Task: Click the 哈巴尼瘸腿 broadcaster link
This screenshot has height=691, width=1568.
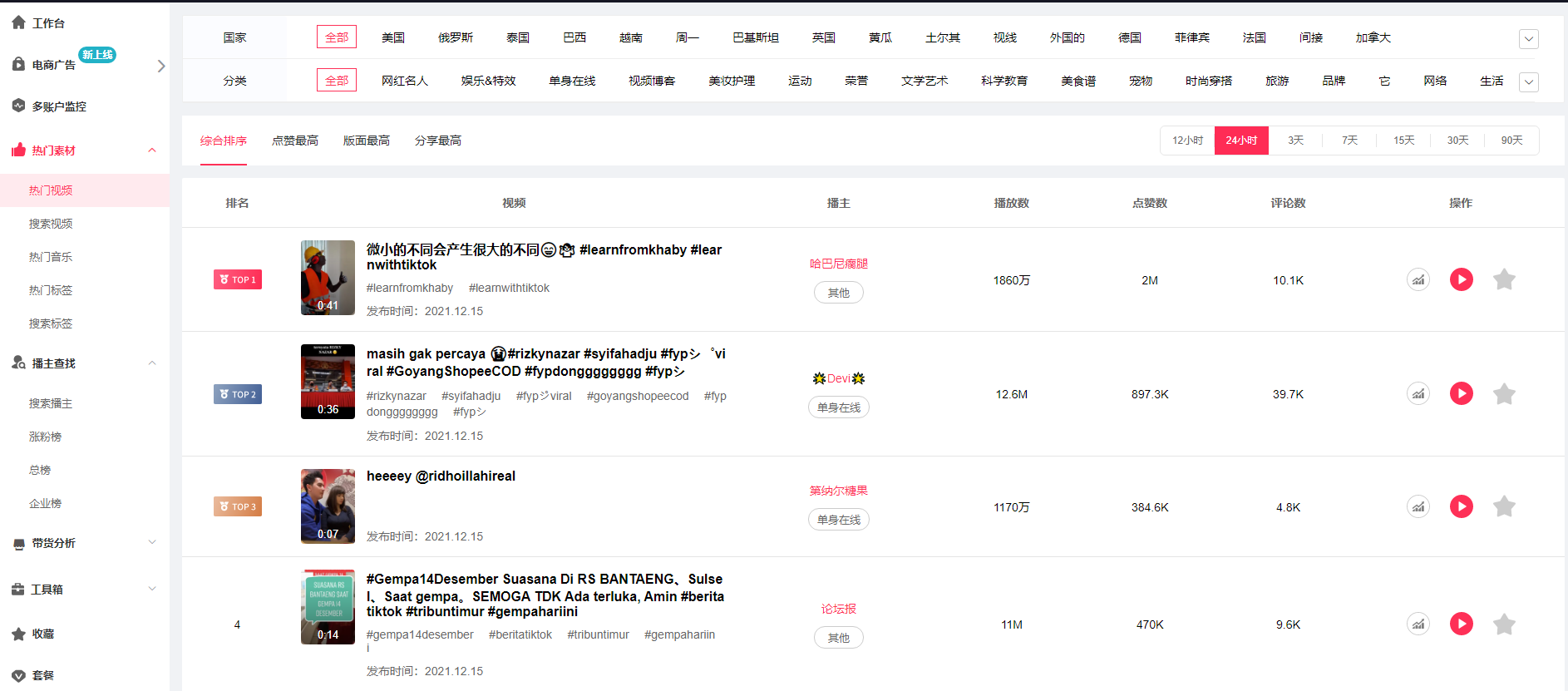Action: [x=838, y=264]
